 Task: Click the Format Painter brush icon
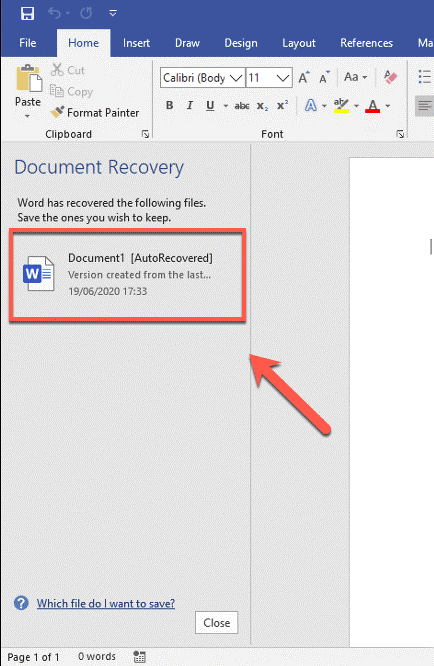coord(57,112)
